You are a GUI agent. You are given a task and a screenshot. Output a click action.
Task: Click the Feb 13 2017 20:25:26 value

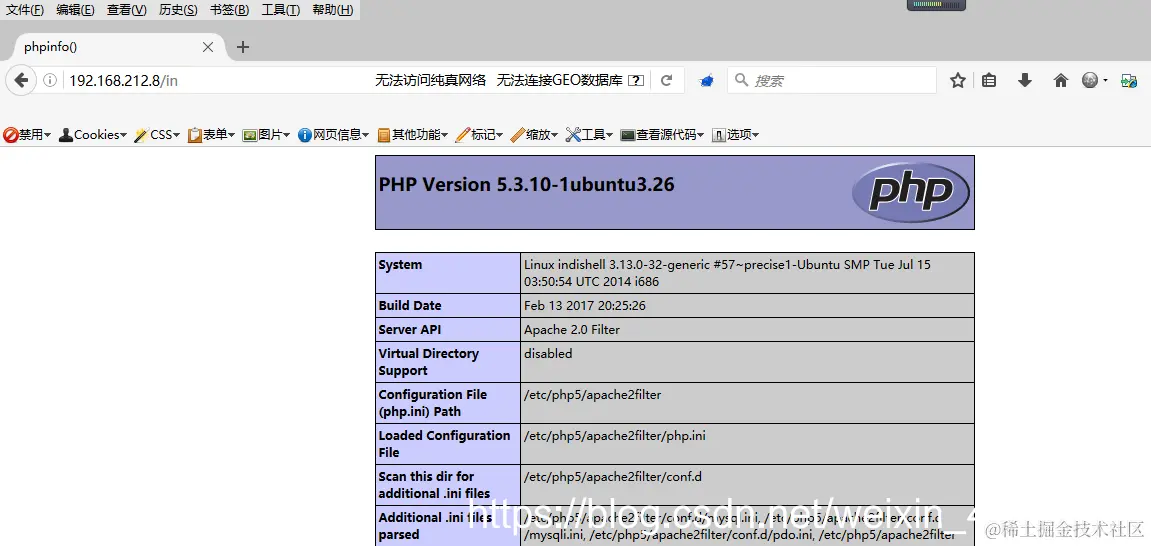pyautogui.click(x=585, y=306)
